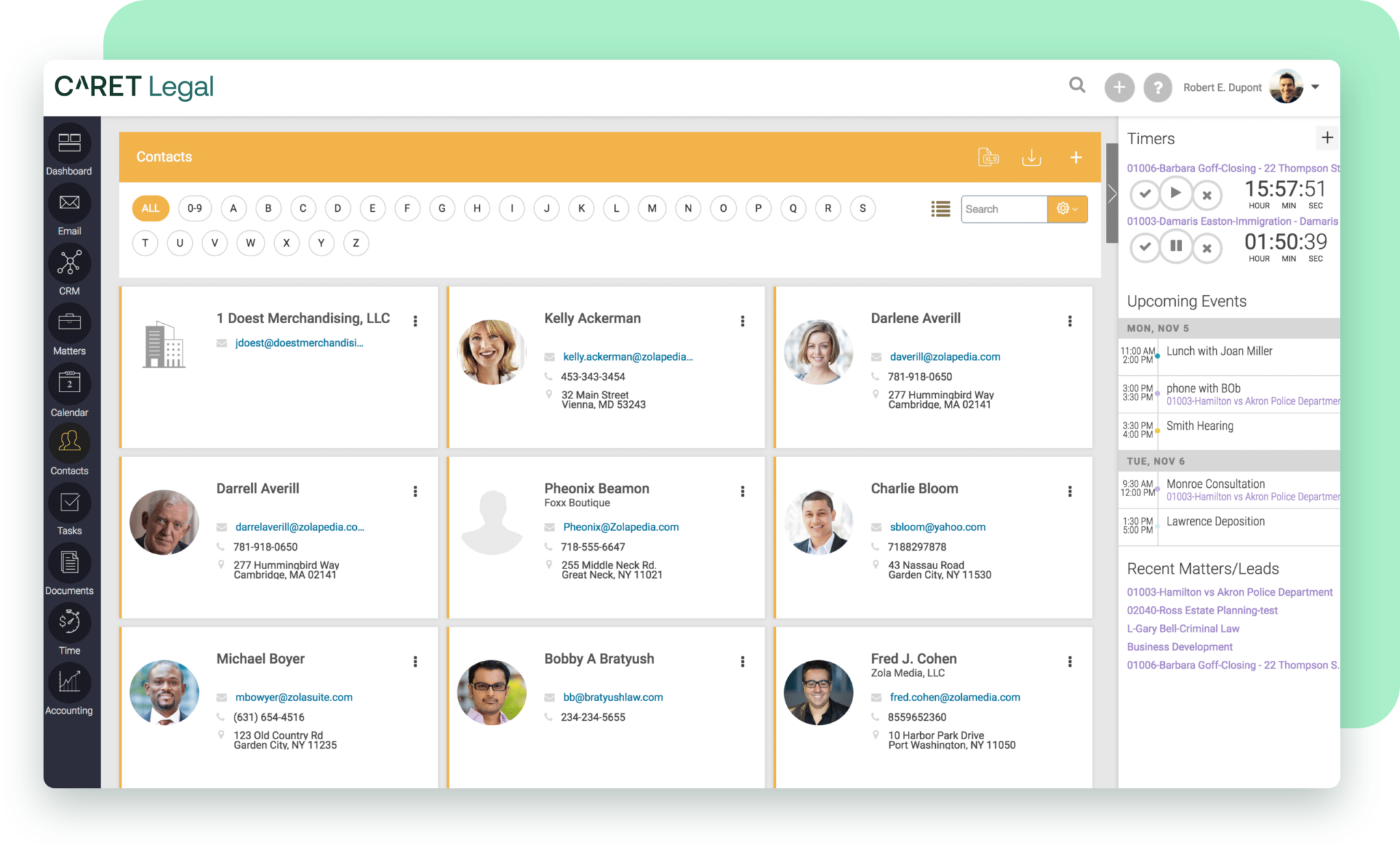Open the search settings gear dropdown
Image resolution: width=1400 pixels, height=848 pixels.
coord(1067,209)
